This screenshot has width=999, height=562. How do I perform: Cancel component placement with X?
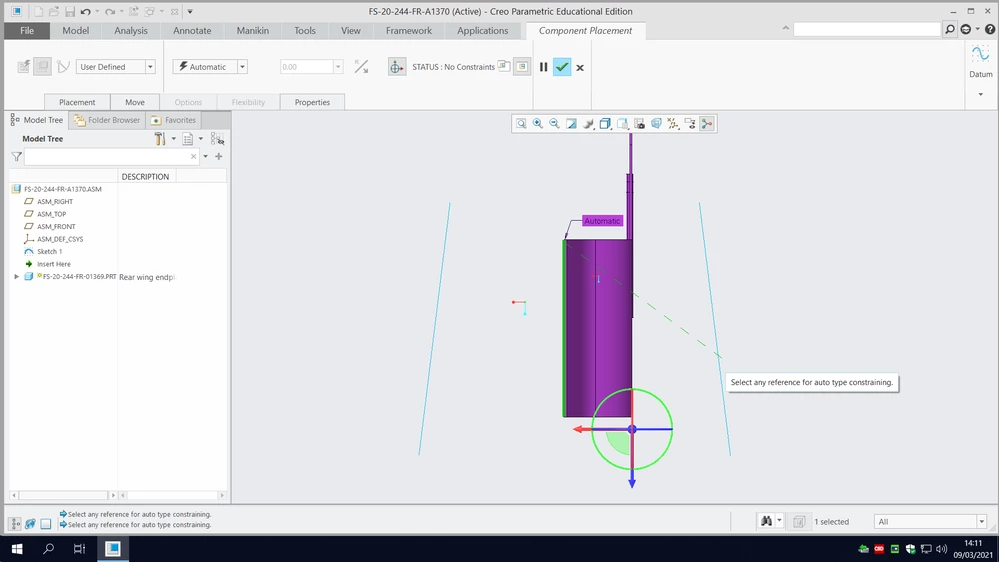580,68
